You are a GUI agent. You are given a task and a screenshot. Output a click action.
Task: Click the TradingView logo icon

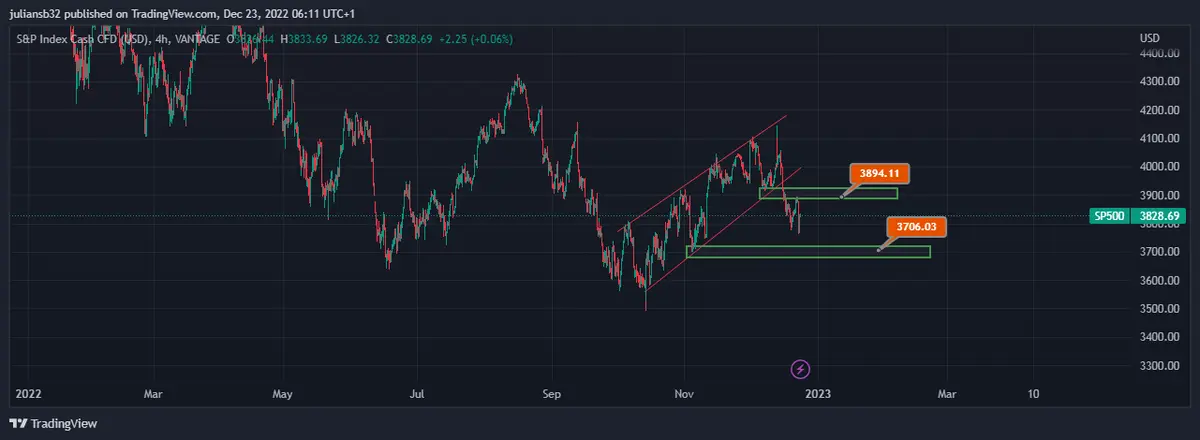(x=19, y=423)
